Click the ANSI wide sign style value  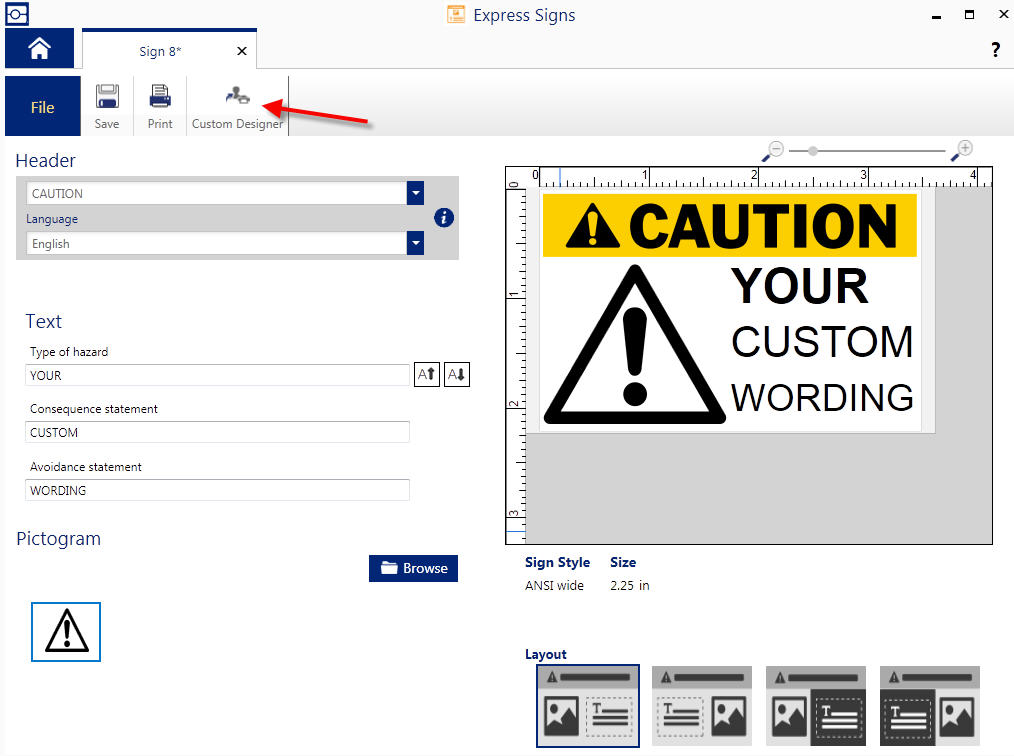click(x=554, y=585)
